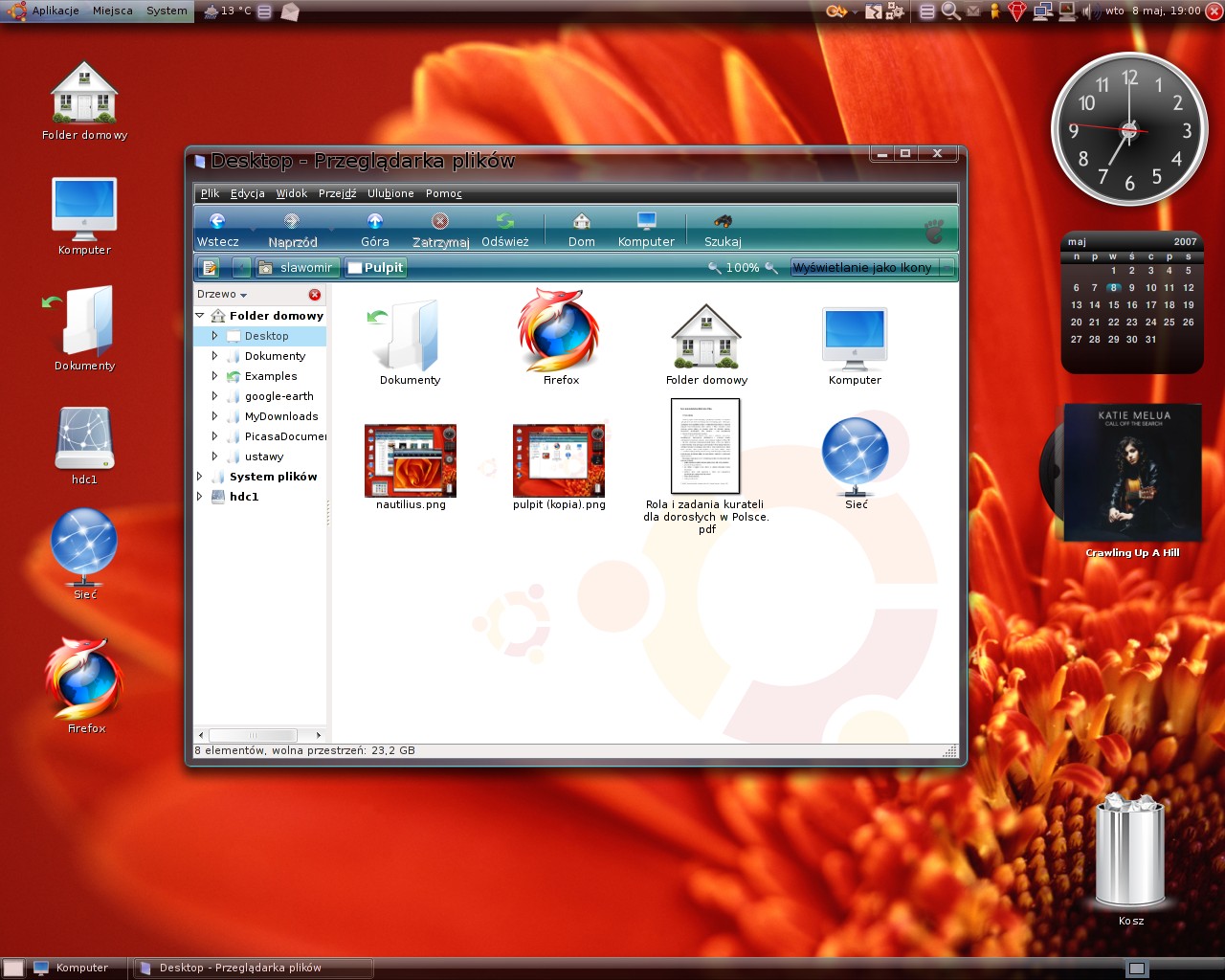This screenshot has height=980, width=1225.
Task: Click the path bar left arrow button
Action: (x=241, y=268)
